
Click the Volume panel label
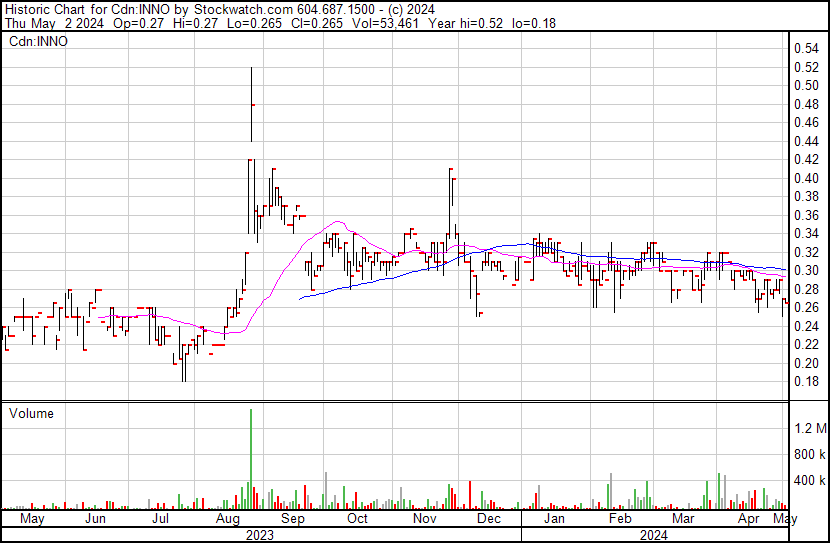tap(31, 413)
